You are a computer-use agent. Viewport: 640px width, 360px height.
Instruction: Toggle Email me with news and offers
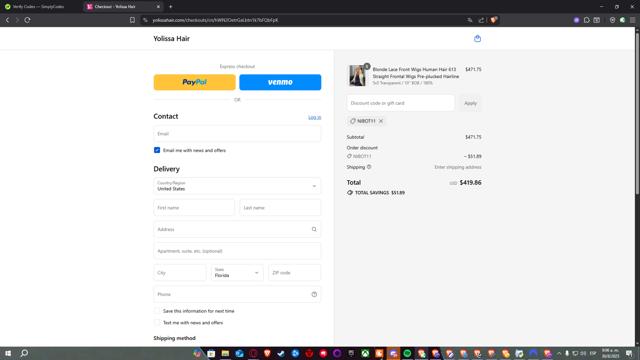(x=157, y=150)
